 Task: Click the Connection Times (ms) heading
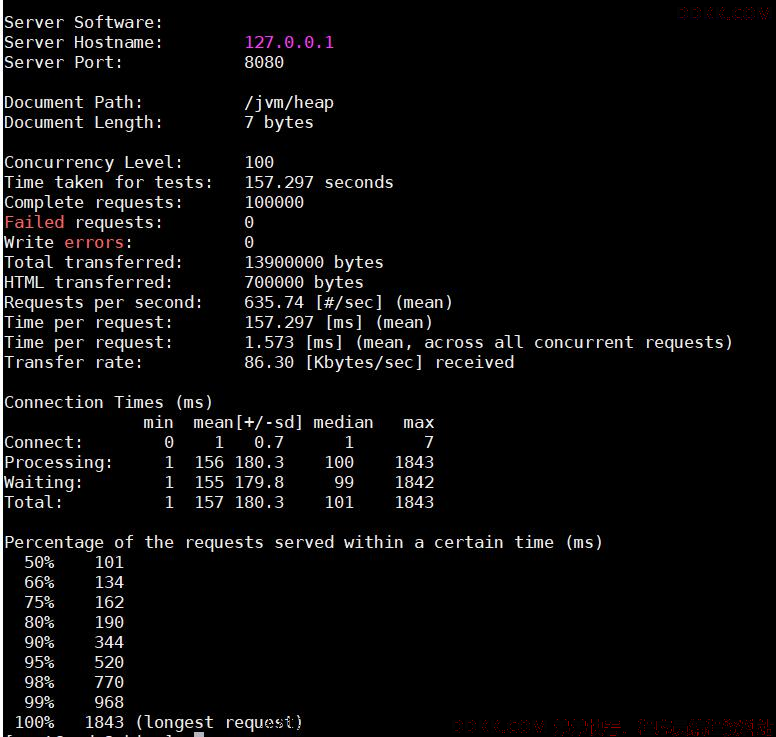pyautogui.click(x=108, y=402)
